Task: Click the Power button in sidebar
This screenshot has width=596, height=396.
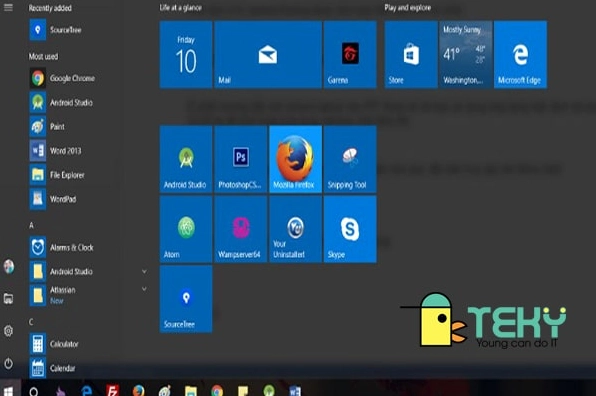Action: 8,364
